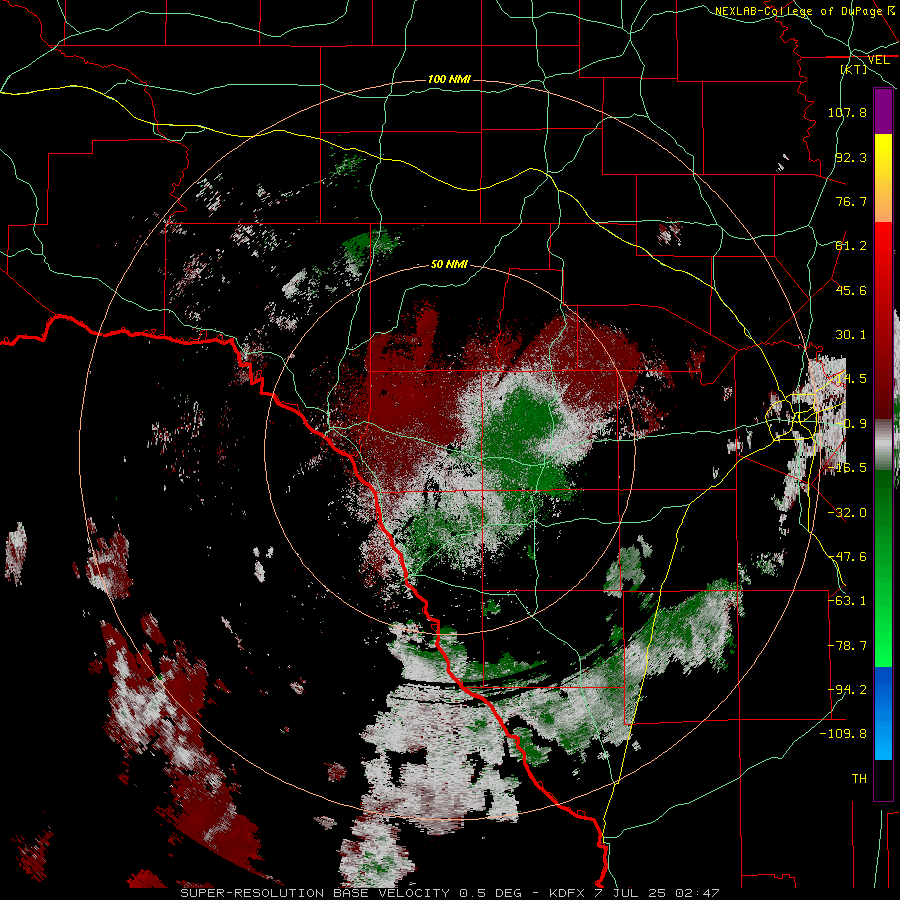The width and height of the screenshot is (900, 900).
Task: Select the 45.6 legend value
Action: [851, 290]
